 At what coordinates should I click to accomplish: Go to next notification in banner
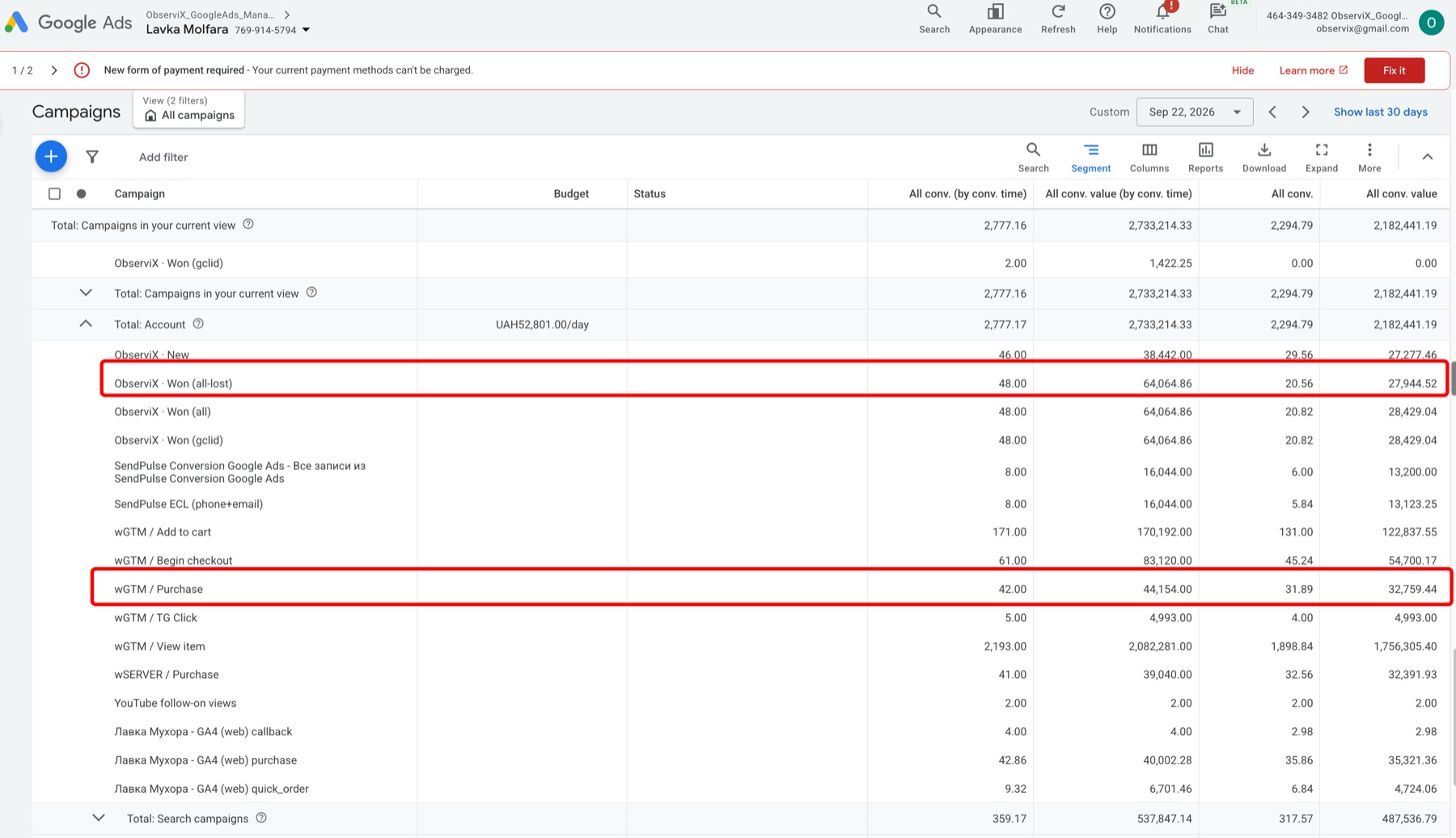(x=54, y=70)
